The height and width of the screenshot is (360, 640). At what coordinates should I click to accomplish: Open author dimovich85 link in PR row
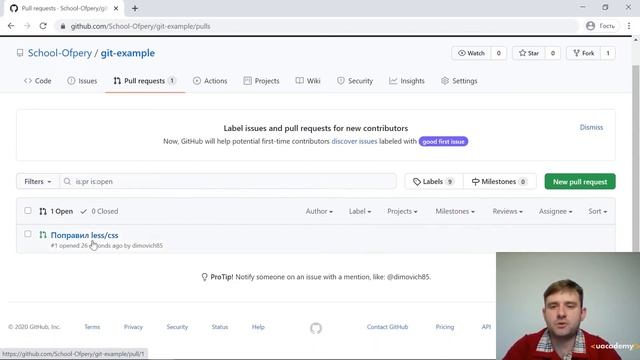click(x=147, y=246)
